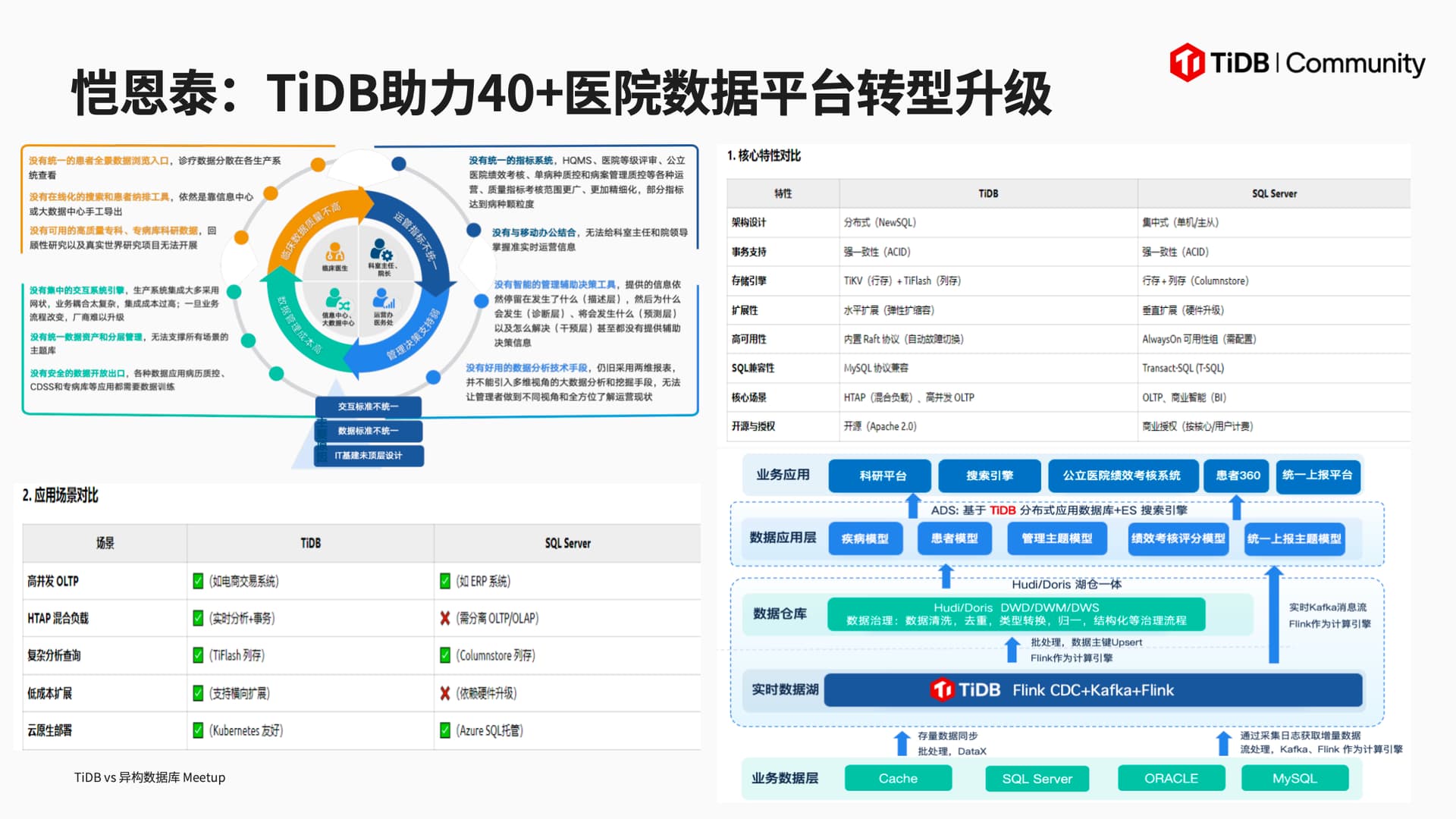Click the red X beside 需分离 OLTP/OLAP

[x=445, y=618]
